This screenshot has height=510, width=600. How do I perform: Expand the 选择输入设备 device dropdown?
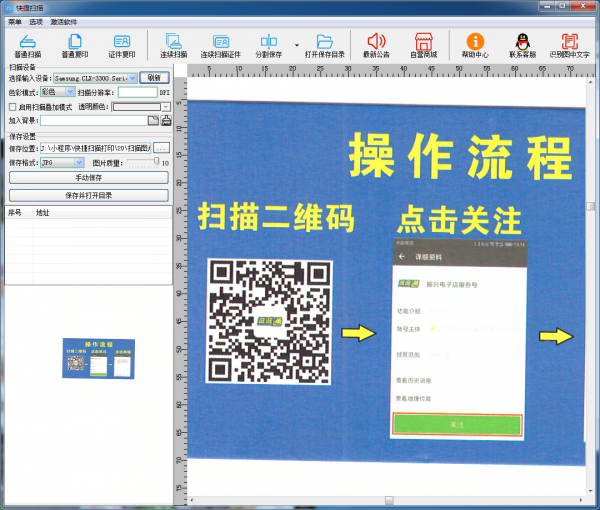[x=132, y=77]
